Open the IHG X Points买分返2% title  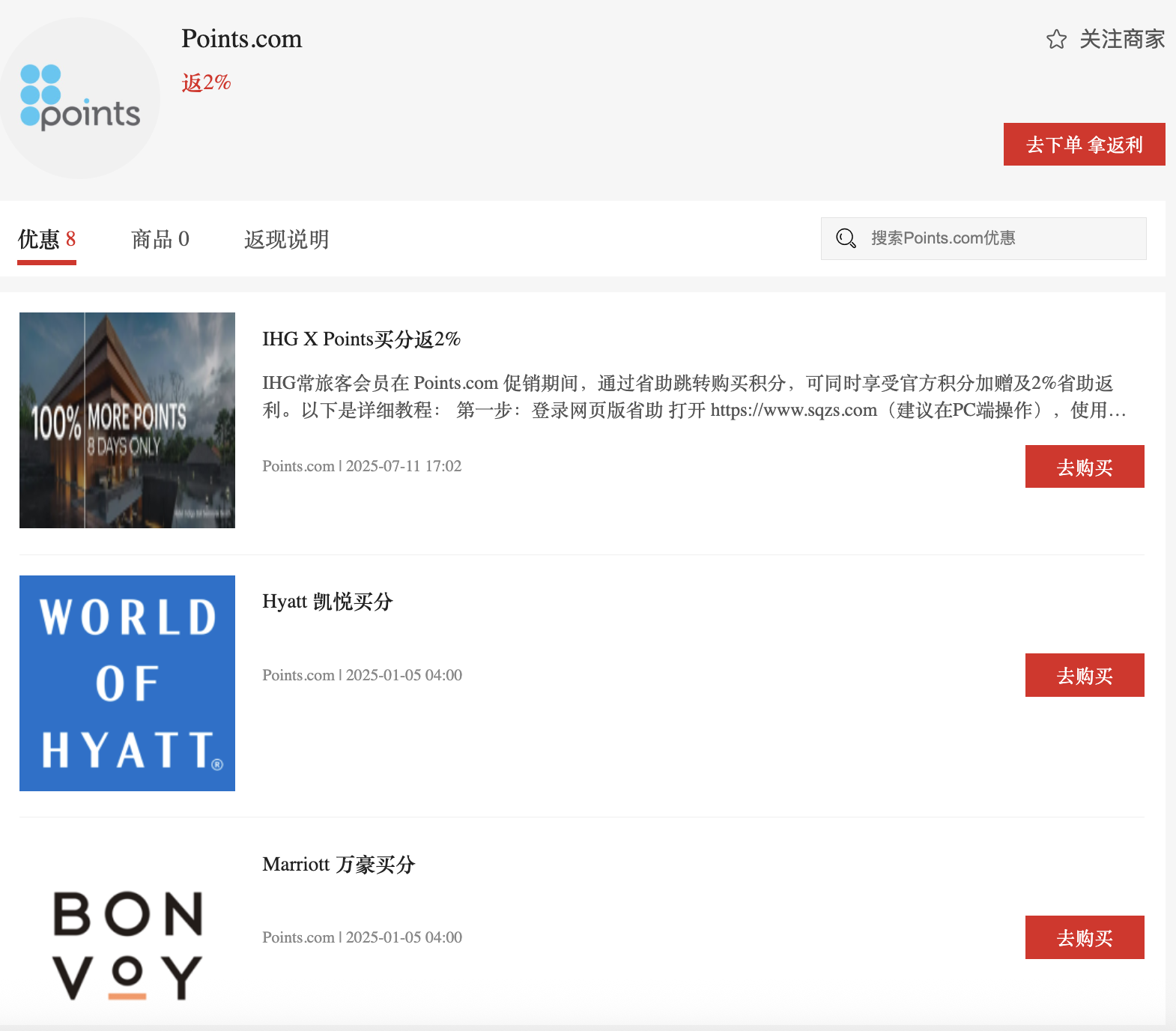click(361, 339)
